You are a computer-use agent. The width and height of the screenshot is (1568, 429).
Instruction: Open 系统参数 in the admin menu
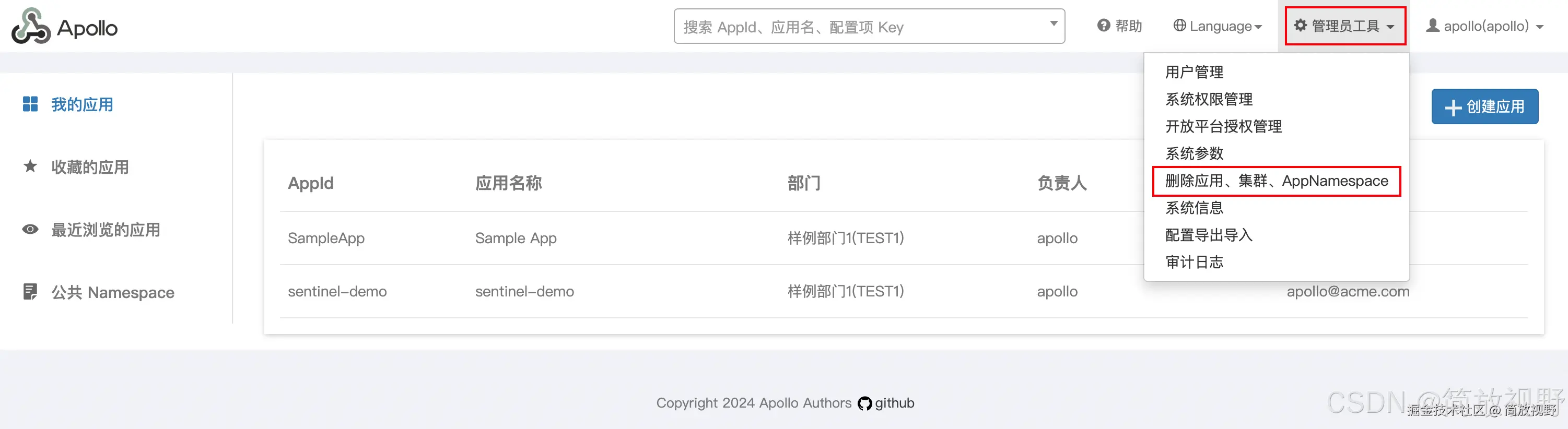coord(1193,153)
